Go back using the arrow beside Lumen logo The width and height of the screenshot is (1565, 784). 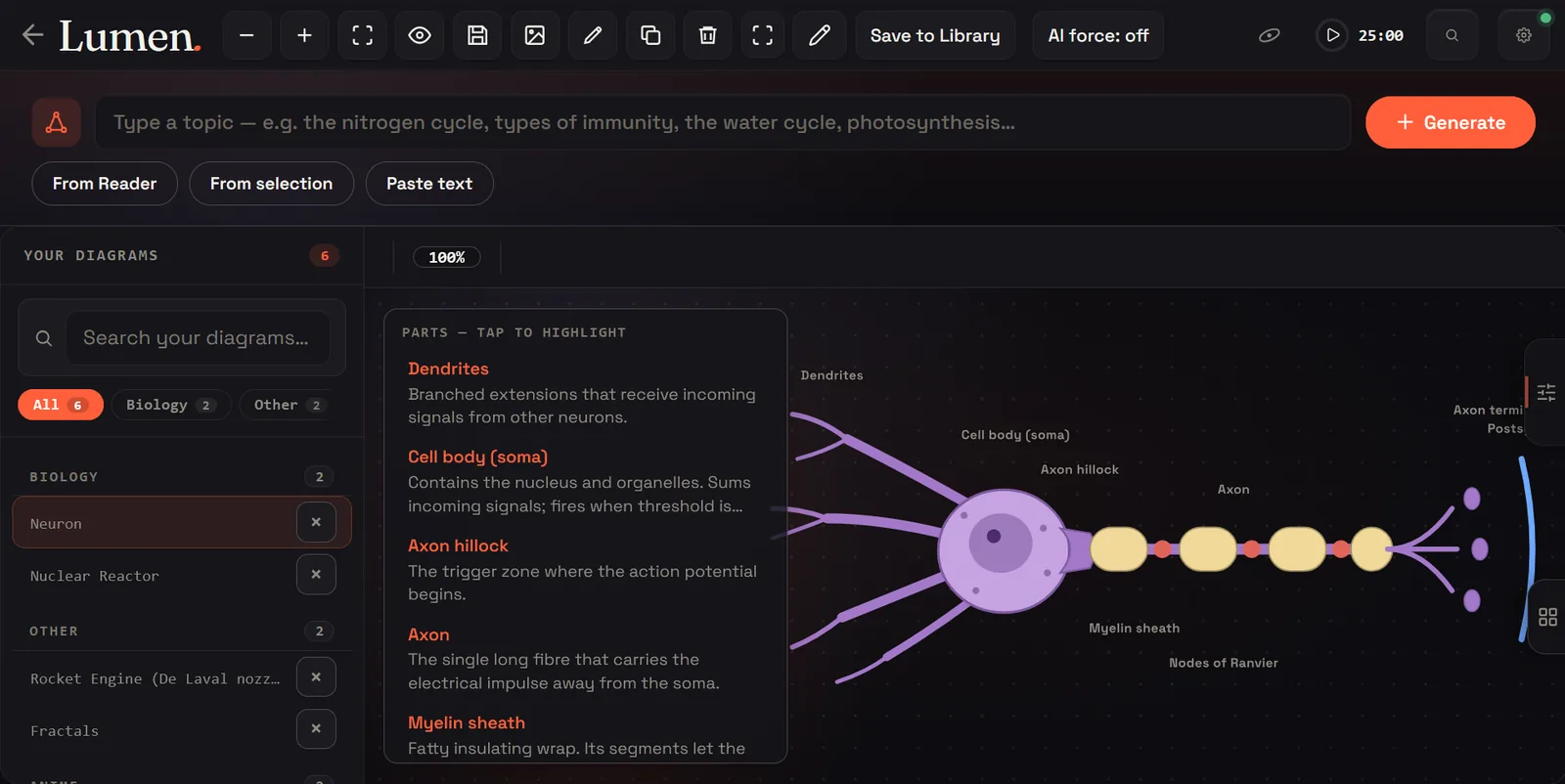(x=32, y=35)
